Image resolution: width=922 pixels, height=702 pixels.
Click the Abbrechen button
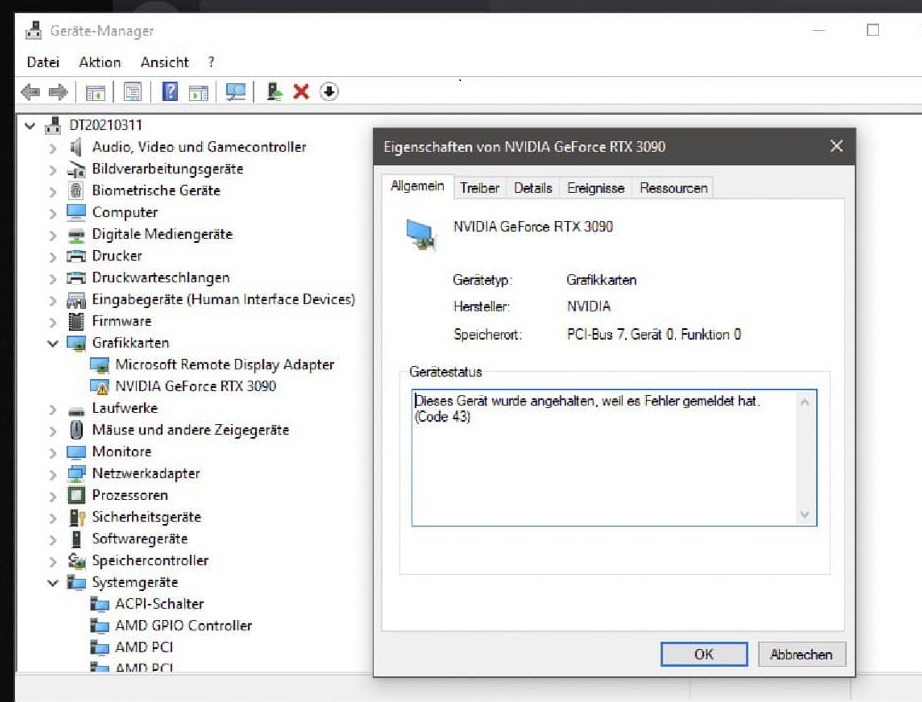[801, 654]
